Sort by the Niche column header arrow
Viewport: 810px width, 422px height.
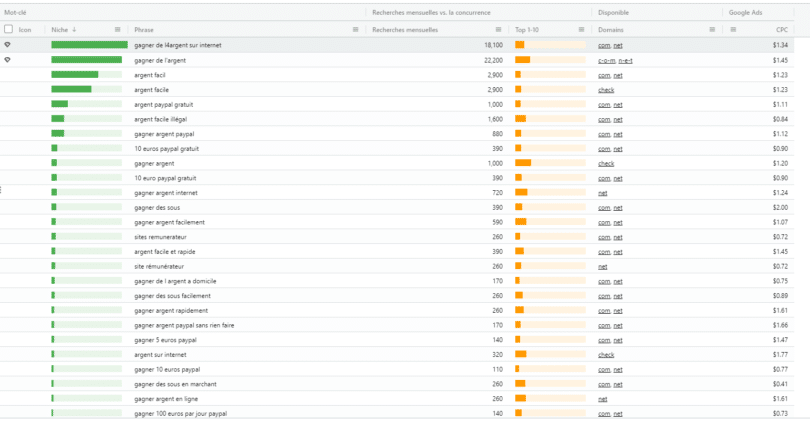74,29
